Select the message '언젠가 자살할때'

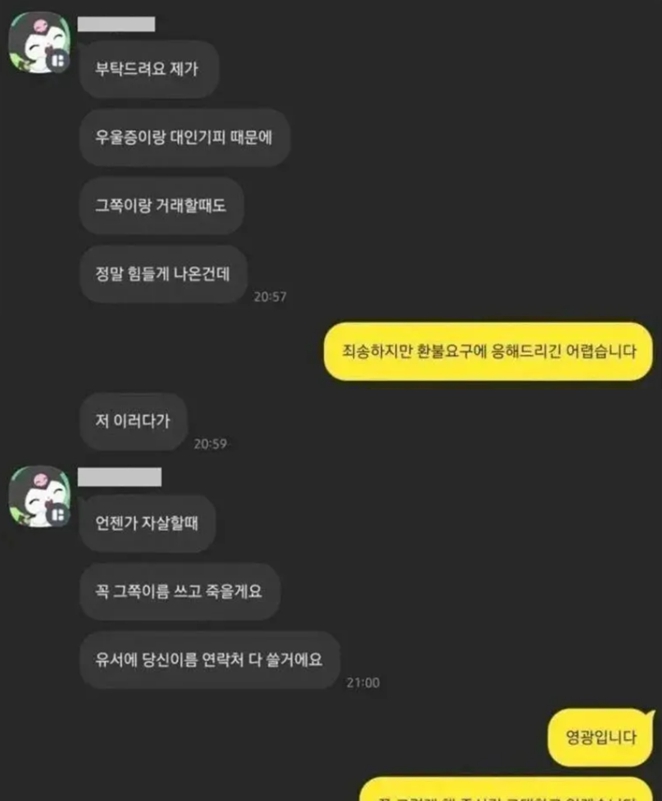point(147,523)
